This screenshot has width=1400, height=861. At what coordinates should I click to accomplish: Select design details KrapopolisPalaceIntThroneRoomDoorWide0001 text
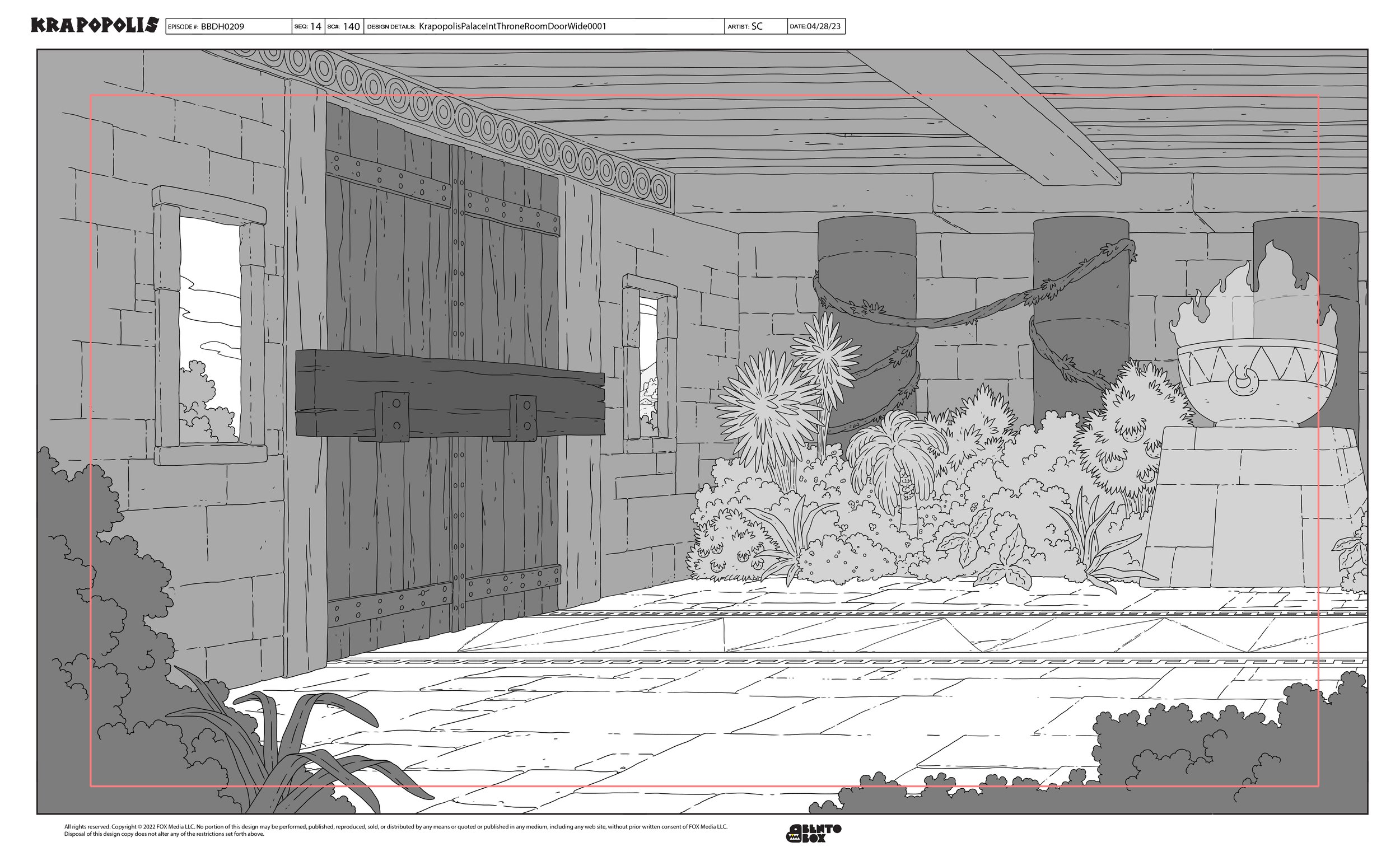512,26
